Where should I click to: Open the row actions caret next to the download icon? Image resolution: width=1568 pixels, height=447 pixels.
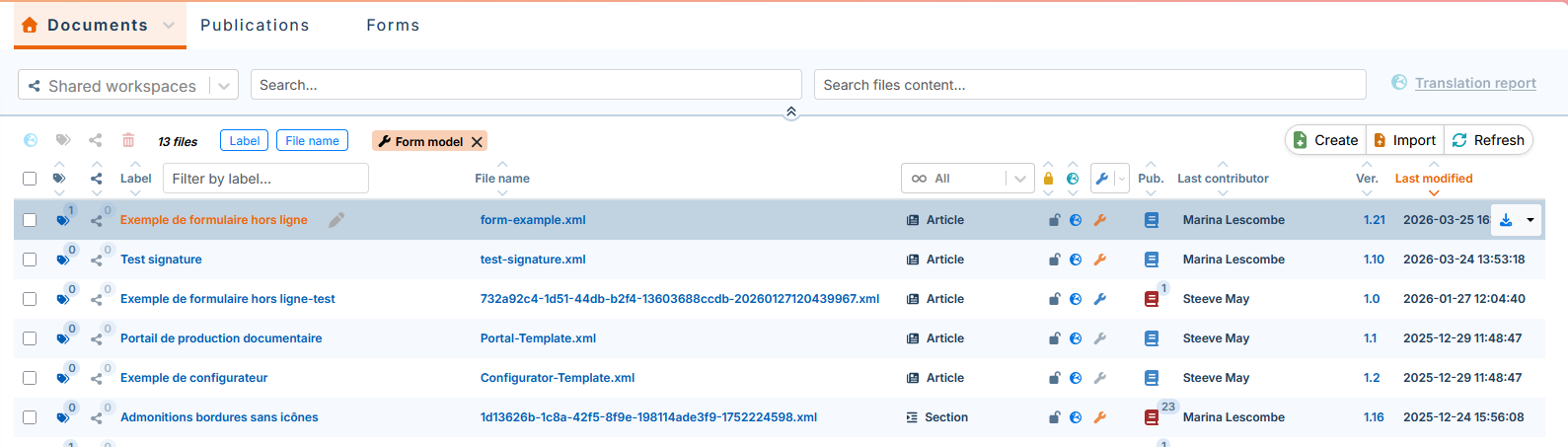pyautogui.click(x=1531, y=220)
